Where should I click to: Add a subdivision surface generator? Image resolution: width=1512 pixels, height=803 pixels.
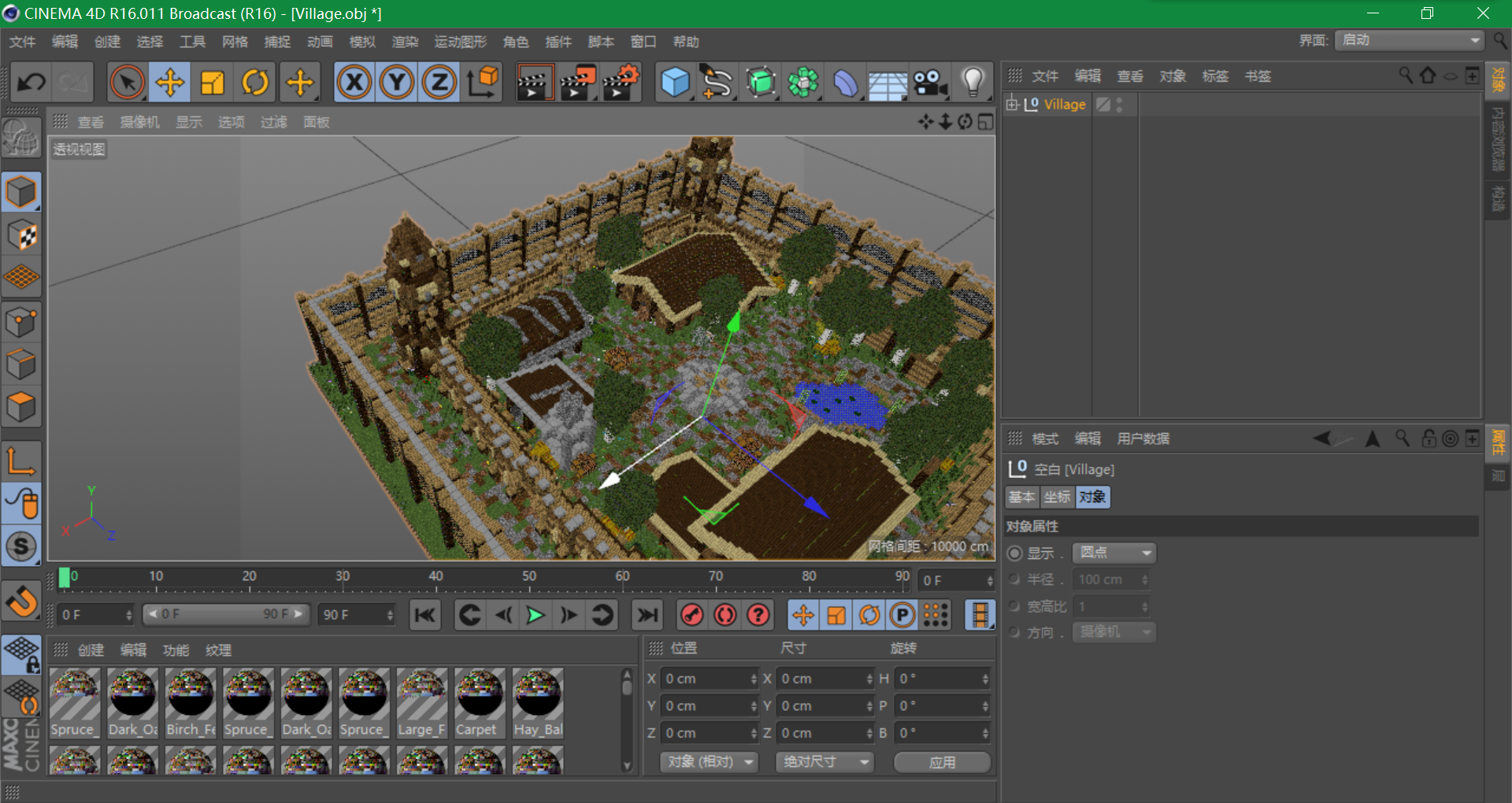pyautogui.click(x=761, y=82)
